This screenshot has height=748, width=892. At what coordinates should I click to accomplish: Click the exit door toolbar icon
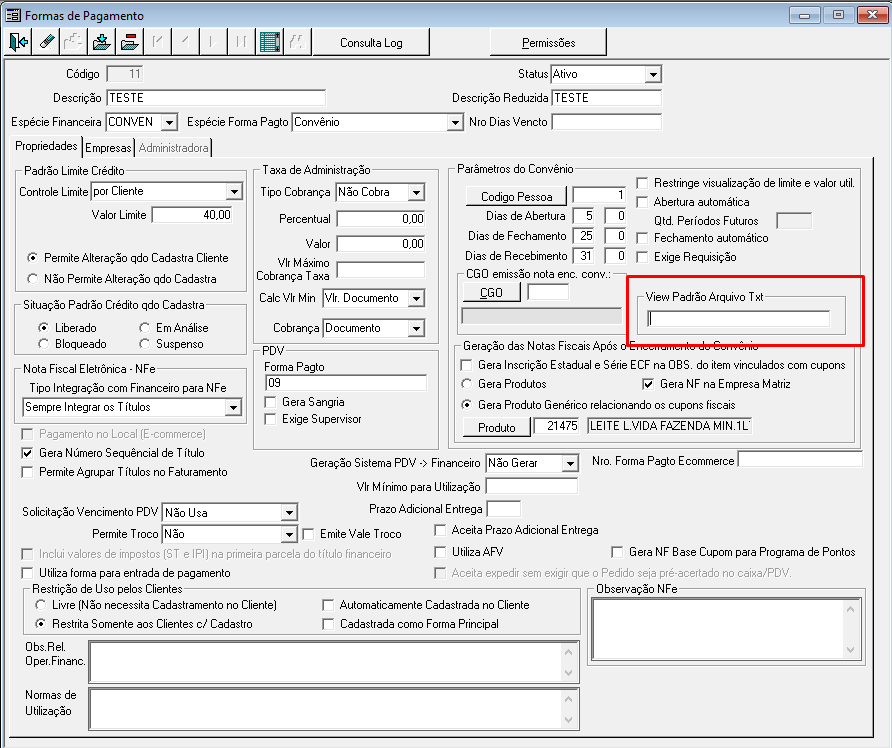tap(18, 42)
